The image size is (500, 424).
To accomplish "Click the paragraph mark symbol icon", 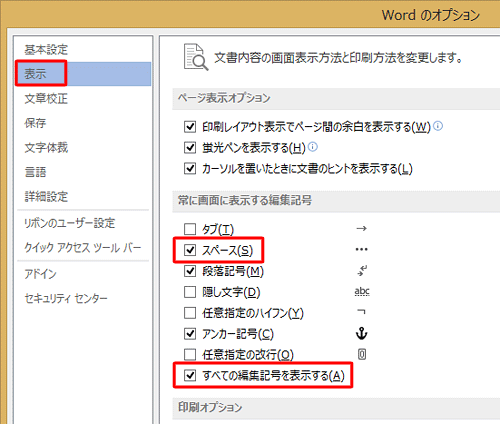I will (362, 271).
